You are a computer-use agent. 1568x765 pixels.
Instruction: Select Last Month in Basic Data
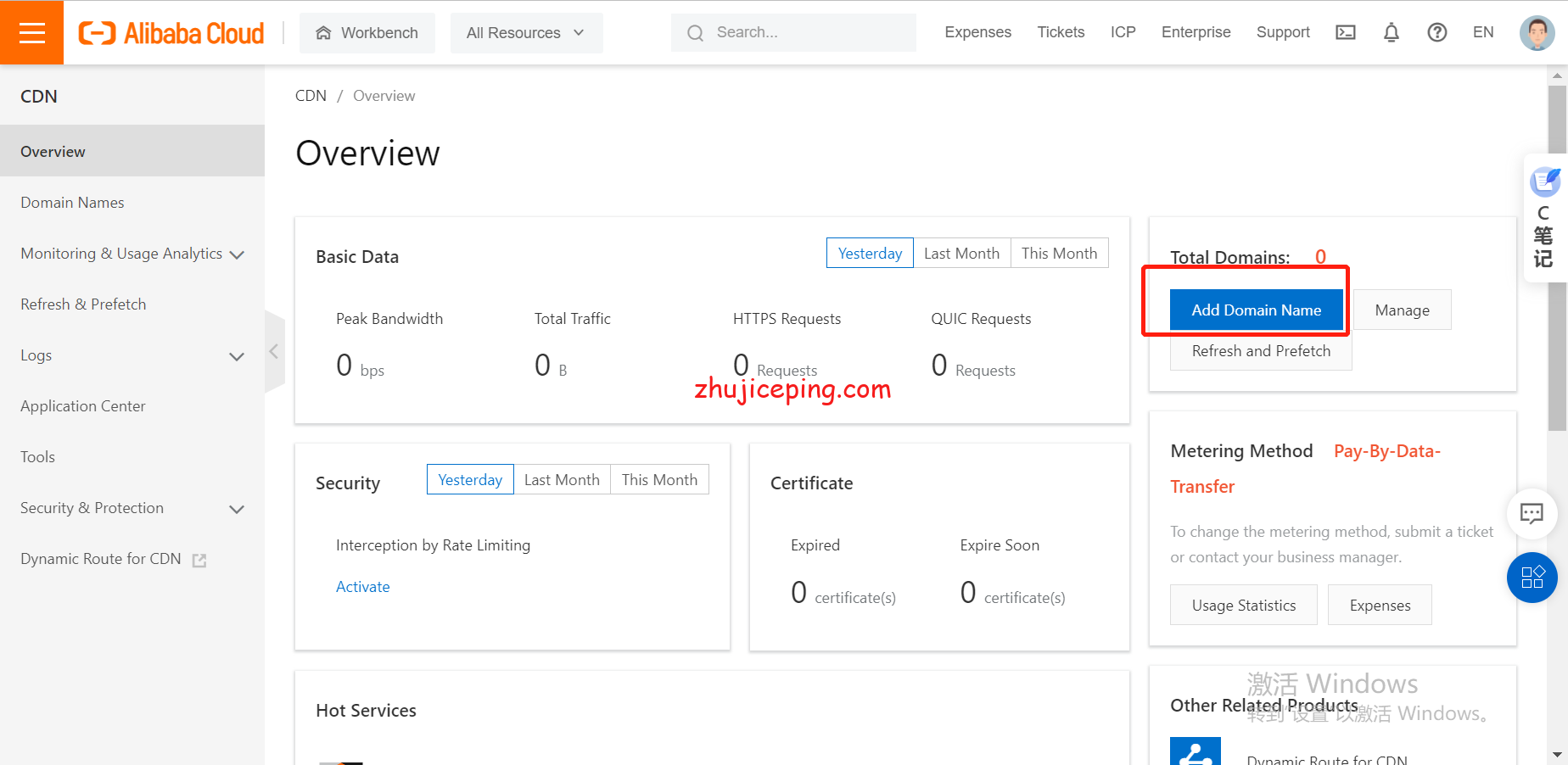pyautogui.click(x=961, y=253)
